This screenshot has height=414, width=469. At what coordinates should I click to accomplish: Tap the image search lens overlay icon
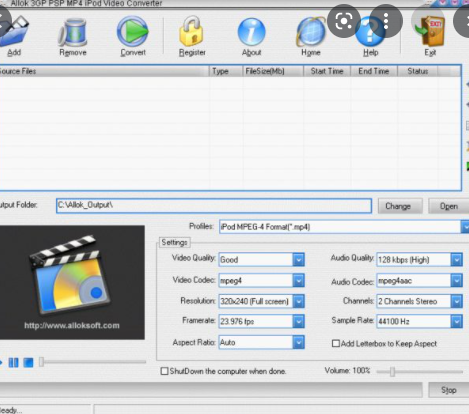click(344, 22)
